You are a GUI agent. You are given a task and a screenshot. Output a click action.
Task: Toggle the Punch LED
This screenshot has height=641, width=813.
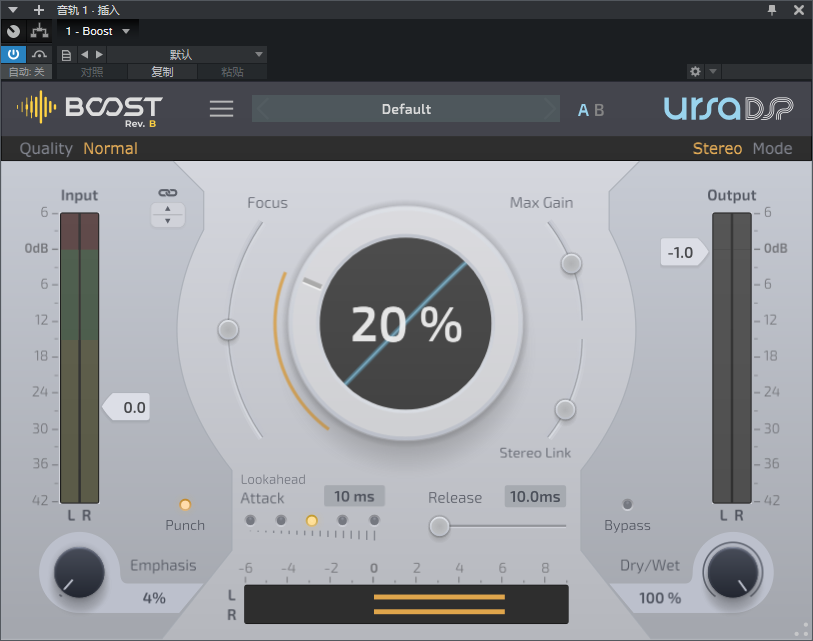(185, 505)
